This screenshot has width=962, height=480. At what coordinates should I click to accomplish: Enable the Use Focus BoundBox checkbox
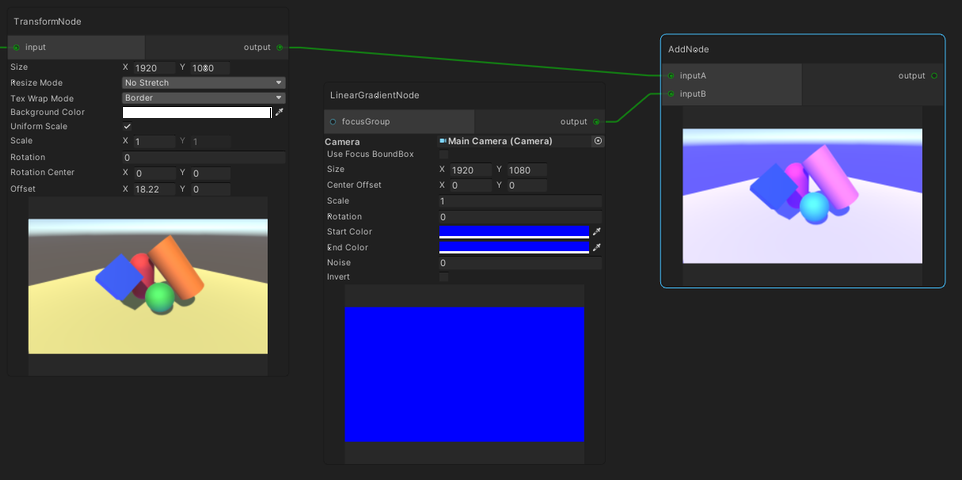pyautogui.click(x=444, y=155)
